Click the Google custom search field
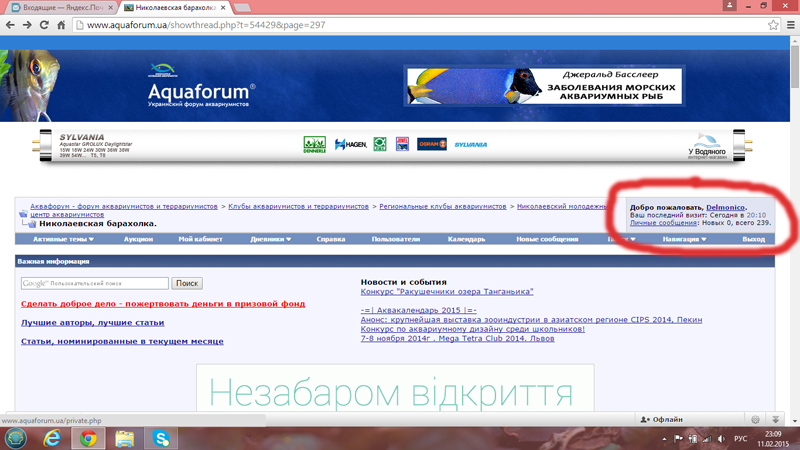 coord(95,284)
